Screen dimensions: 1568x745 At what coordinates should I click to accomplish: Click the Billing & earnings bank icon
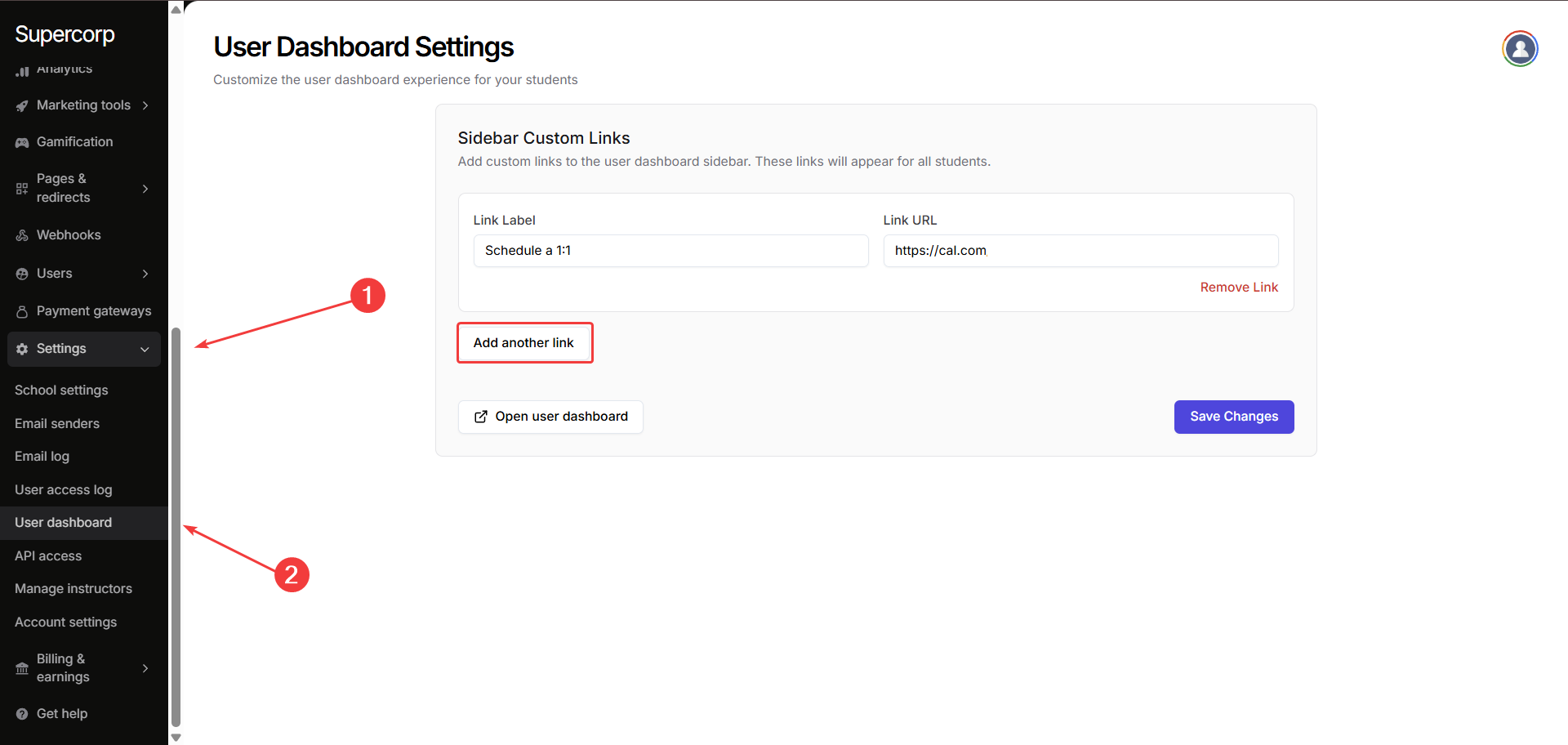(22, 668)
